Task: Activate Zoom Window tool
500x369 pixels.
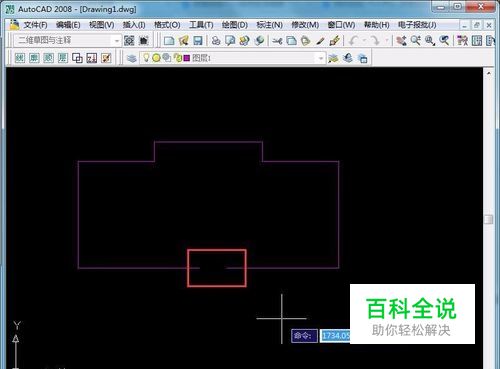Action: coord(430,41)
